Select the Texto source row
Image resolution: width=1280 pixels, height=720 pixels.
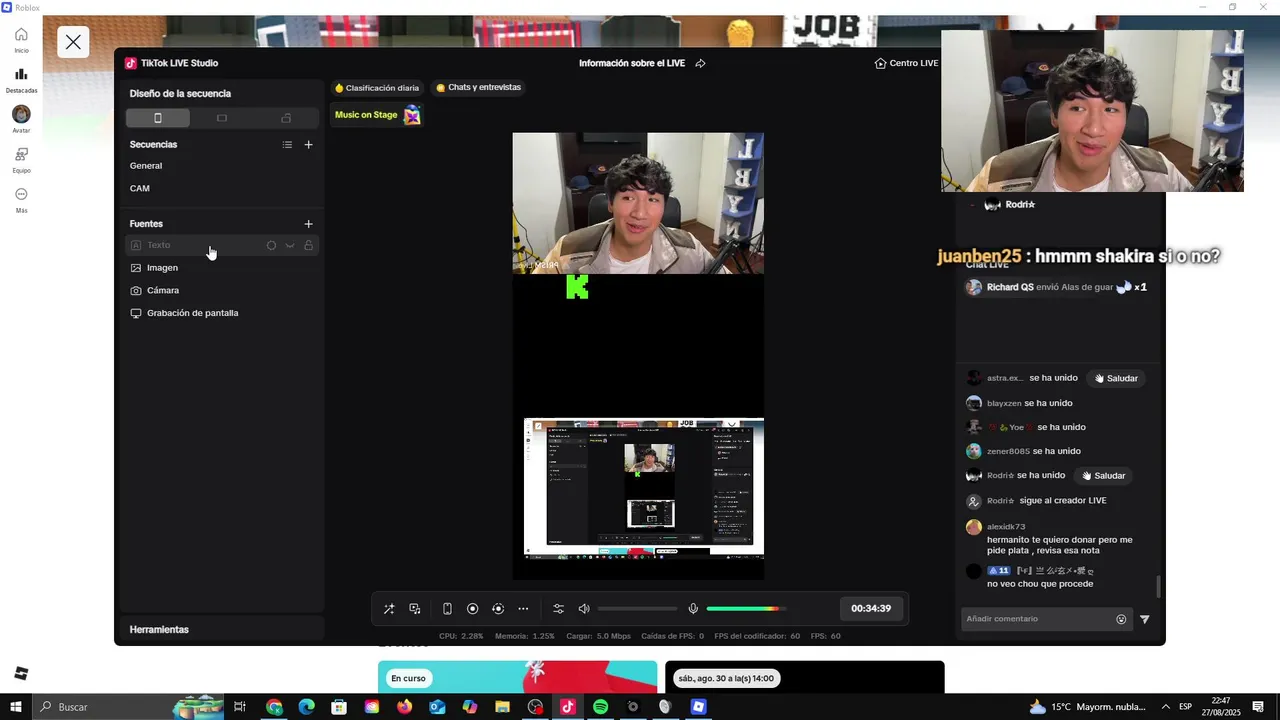click(222, 245)
